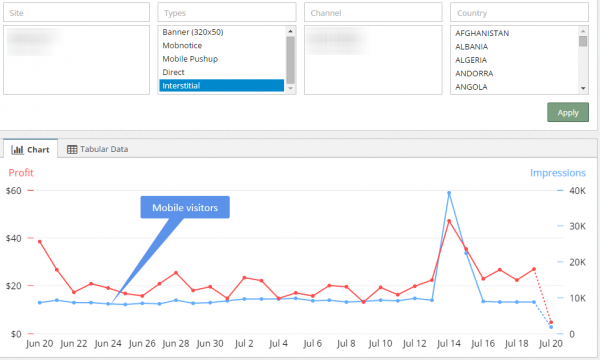Click the Types list scrollbar thumb
Viewport: 600px width, 360px height.
tap(290, 60)
